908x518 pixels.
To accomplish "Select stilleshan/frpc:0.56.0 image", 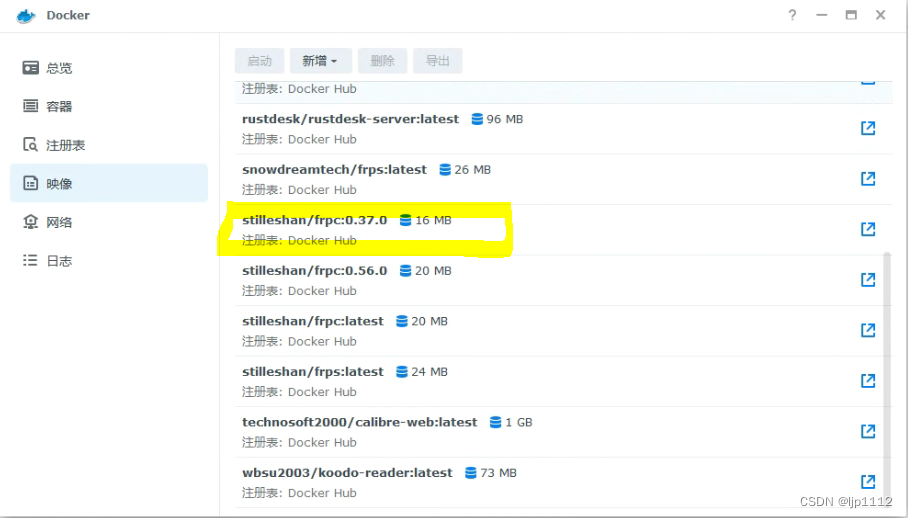I will tap(563, 280).
